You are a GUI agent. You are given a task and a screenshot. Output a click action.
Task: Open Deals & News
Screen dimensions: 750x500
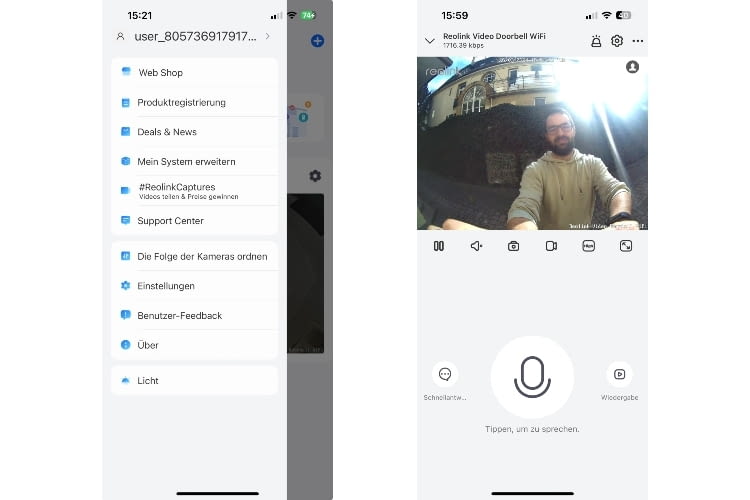(x=194, y=132)
